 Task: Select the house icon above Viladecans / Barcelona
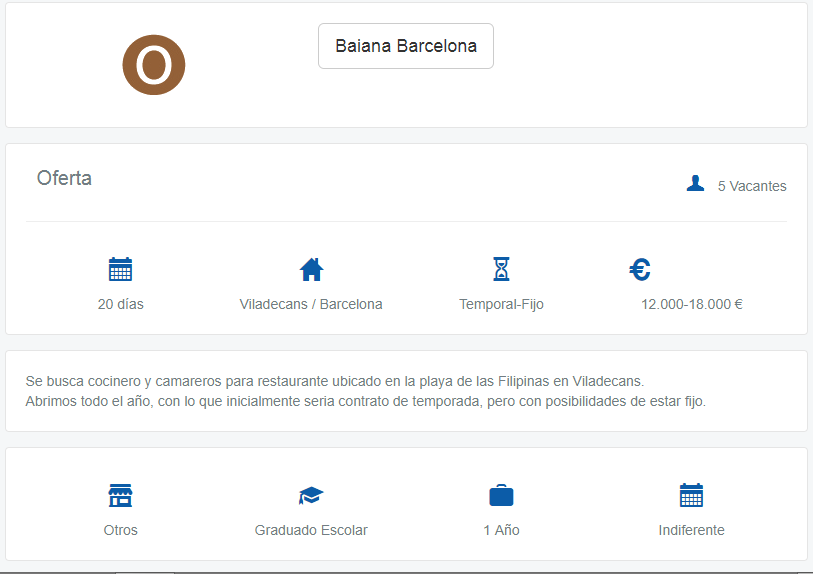click(x=311, y=269)
